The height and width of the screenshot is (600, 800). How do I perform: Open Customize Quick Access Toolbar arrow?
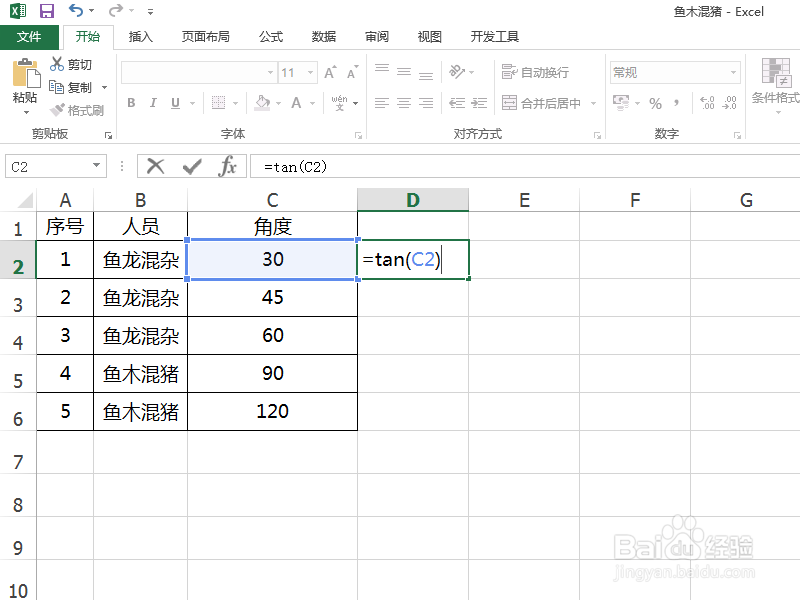tap(150, 11)
